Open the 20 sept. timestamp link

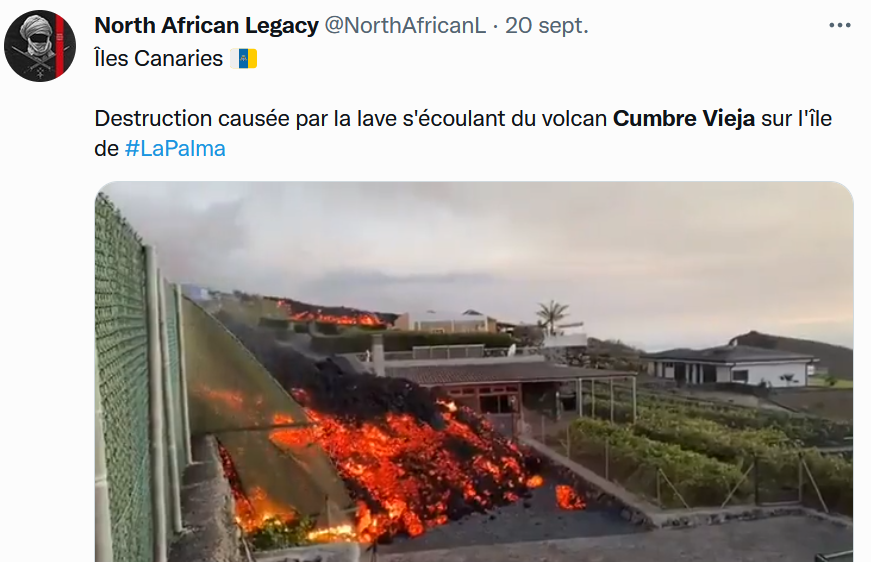coord(547,26)
